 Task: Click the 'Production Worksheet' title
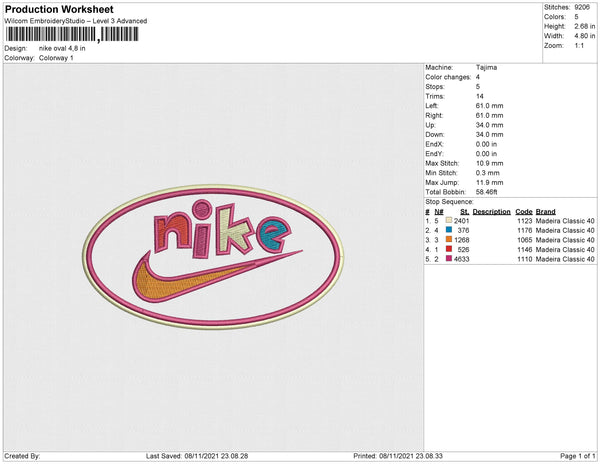coord(59,9)
